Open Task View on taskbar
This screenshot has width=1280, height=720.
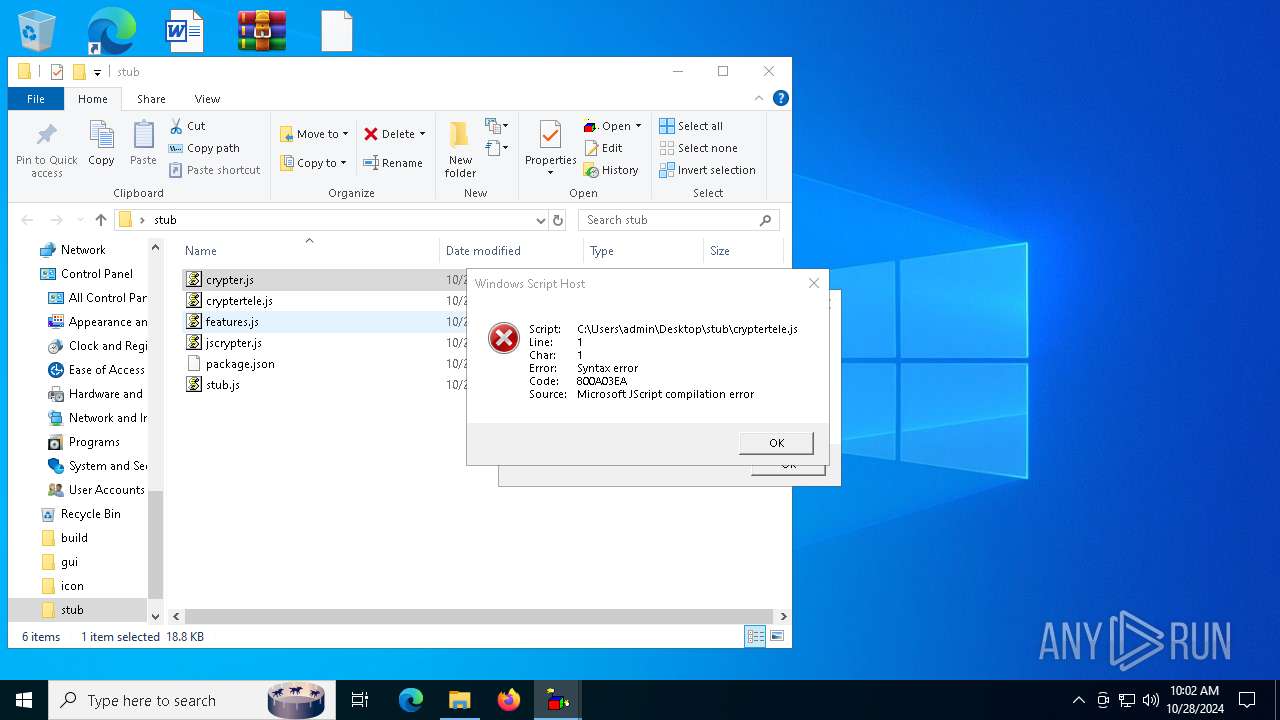[x=360, y=700]
